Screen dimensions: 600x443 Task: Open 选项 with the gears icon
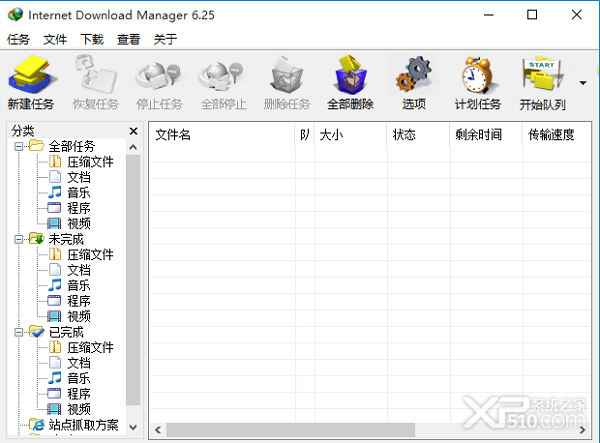pos(414,75)
